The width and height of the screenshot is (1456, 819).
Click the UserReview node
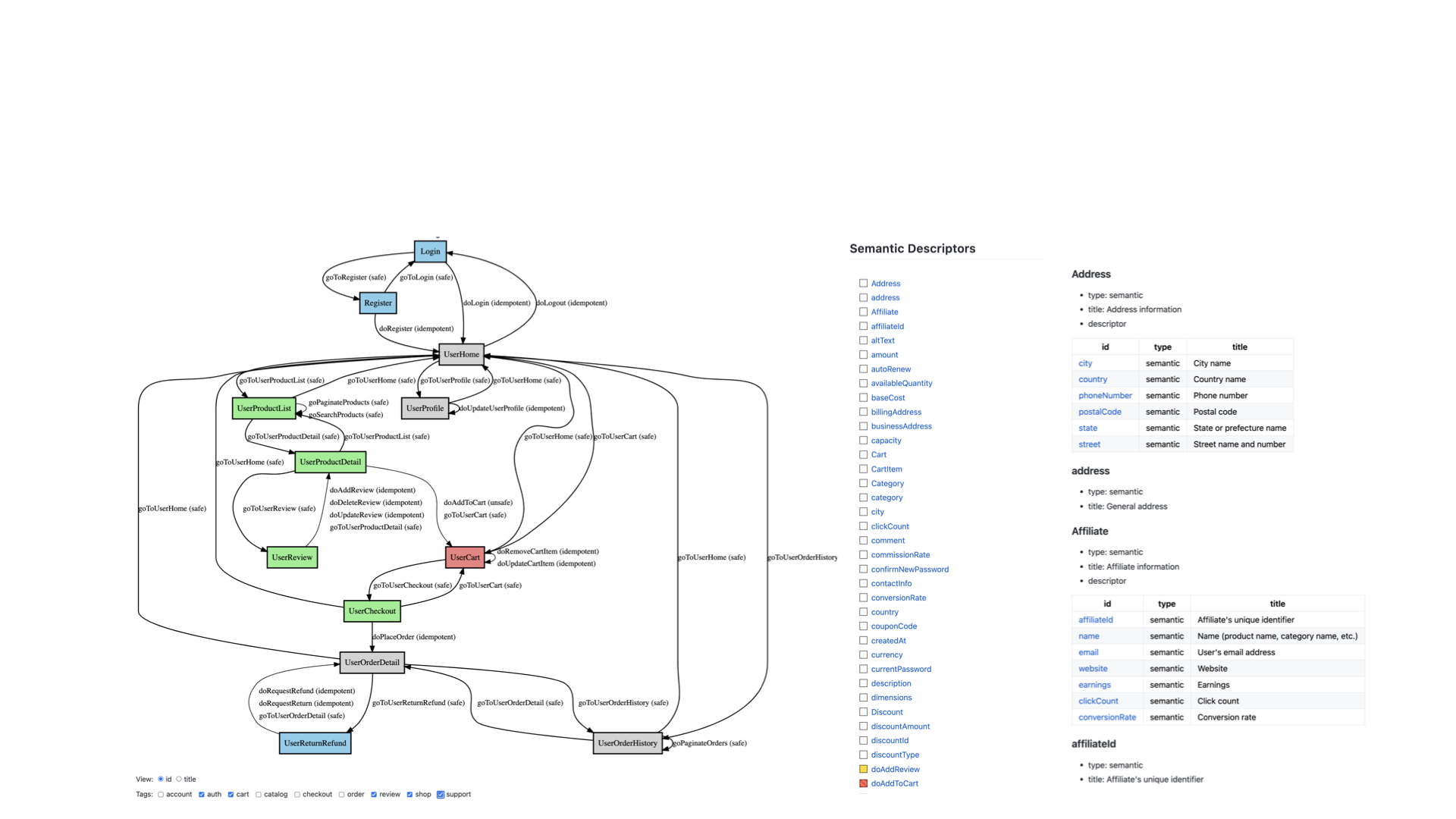point(292,557)
